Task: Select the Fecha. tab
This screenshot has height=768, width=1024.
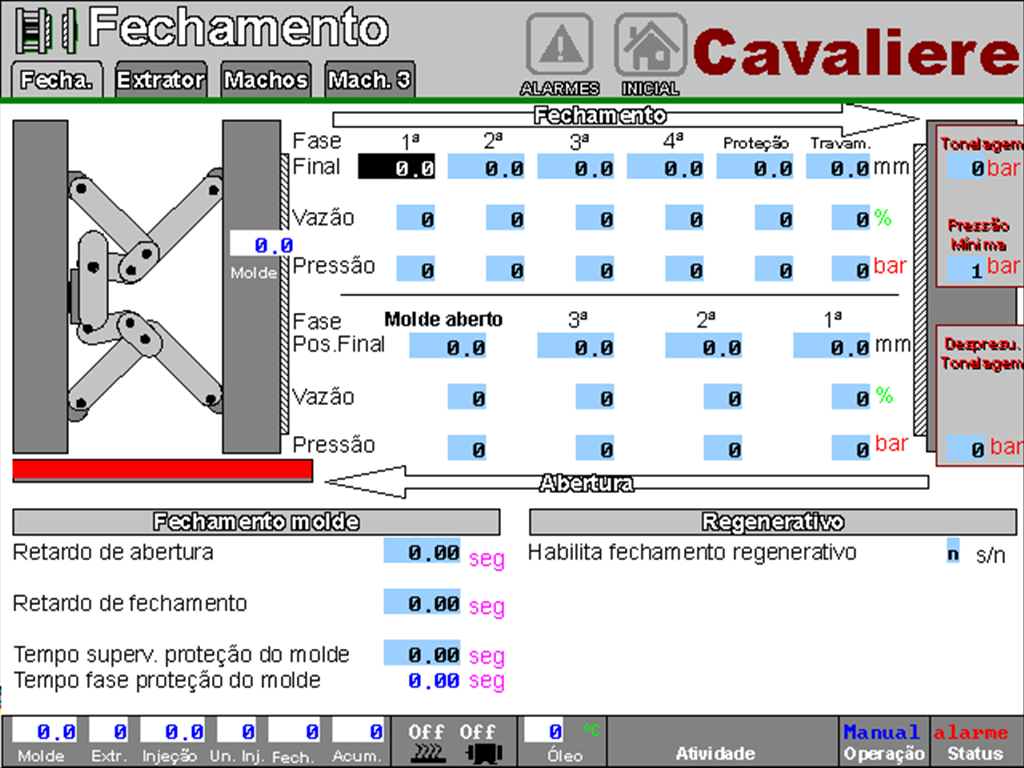Action: pyautogui.click(x=57, y=81)
